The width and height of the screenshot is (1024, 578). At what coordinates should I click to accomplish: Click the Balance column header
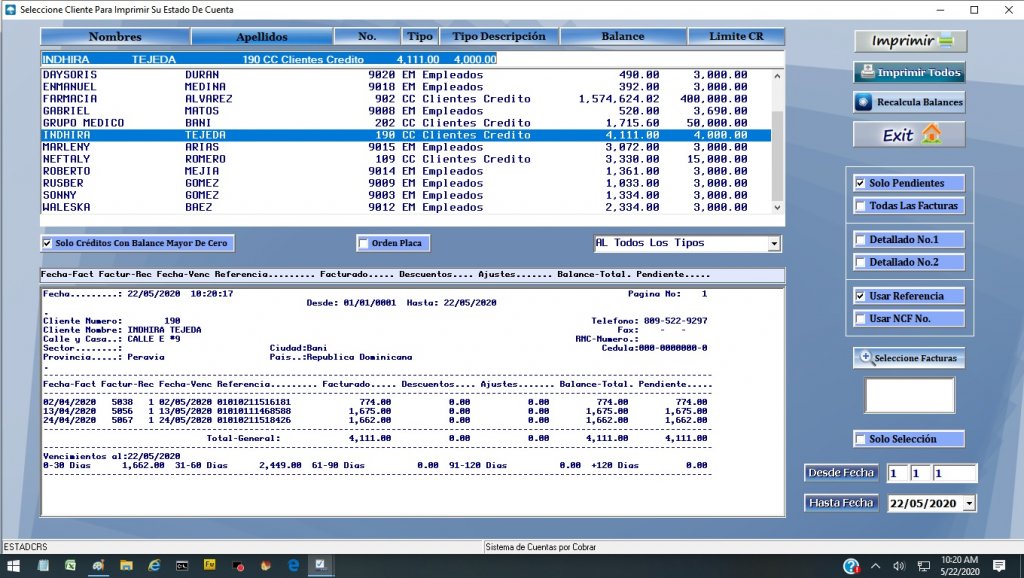click(622, 37)
